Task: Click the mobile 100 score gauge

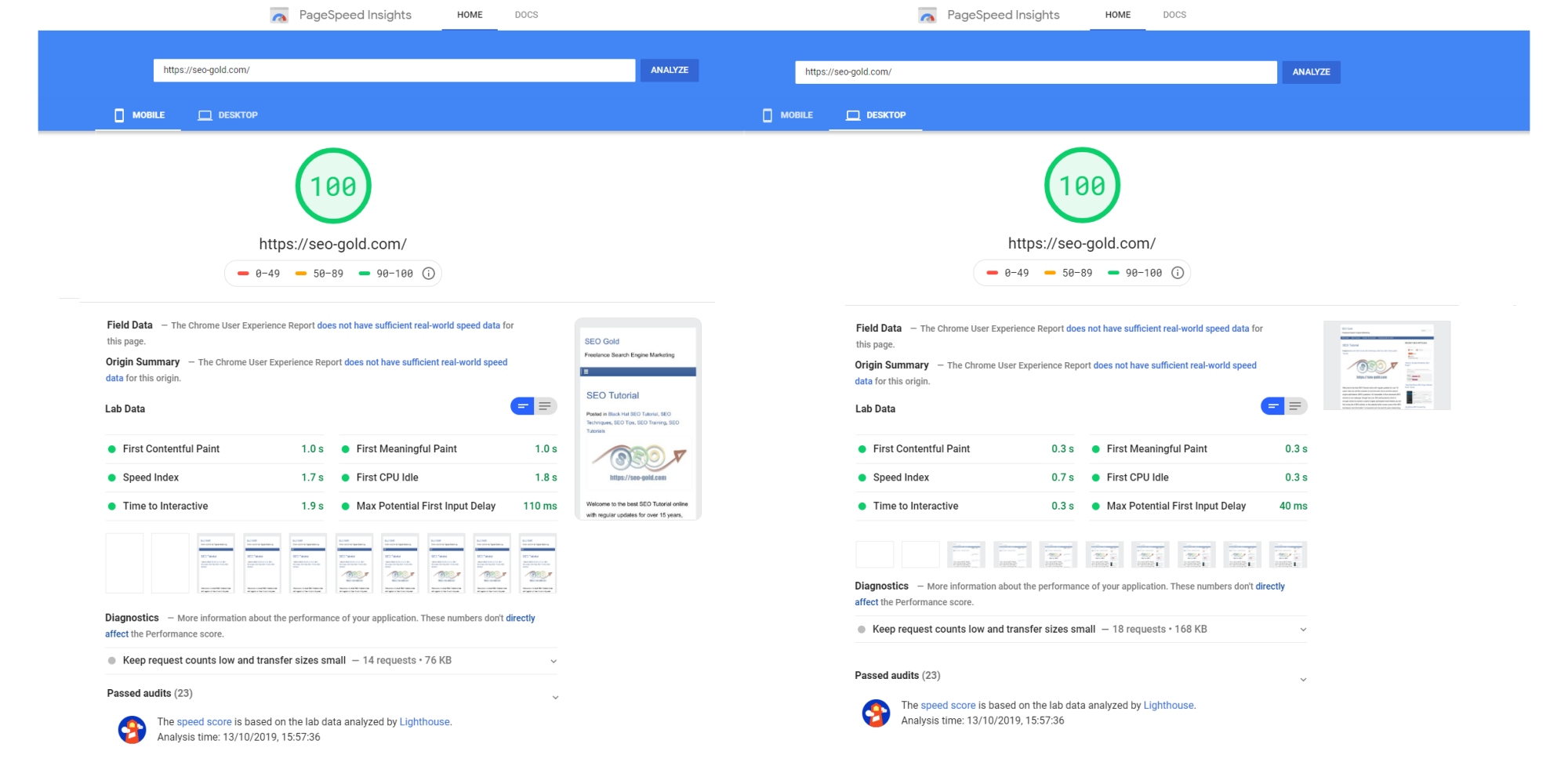Action: click(333, 186)
